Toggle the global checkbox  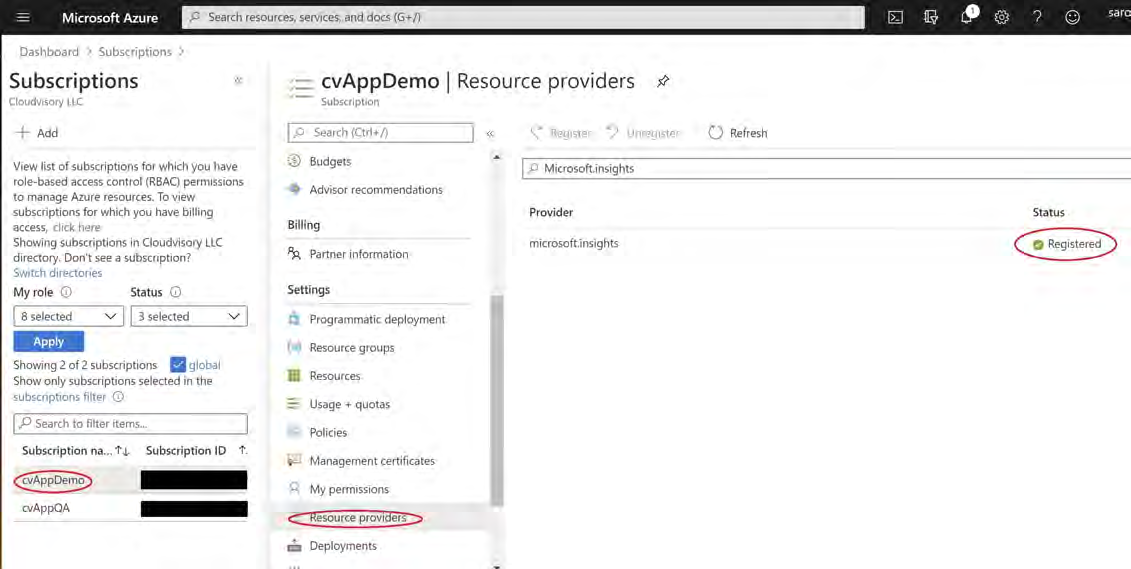[x=178, y=364]
